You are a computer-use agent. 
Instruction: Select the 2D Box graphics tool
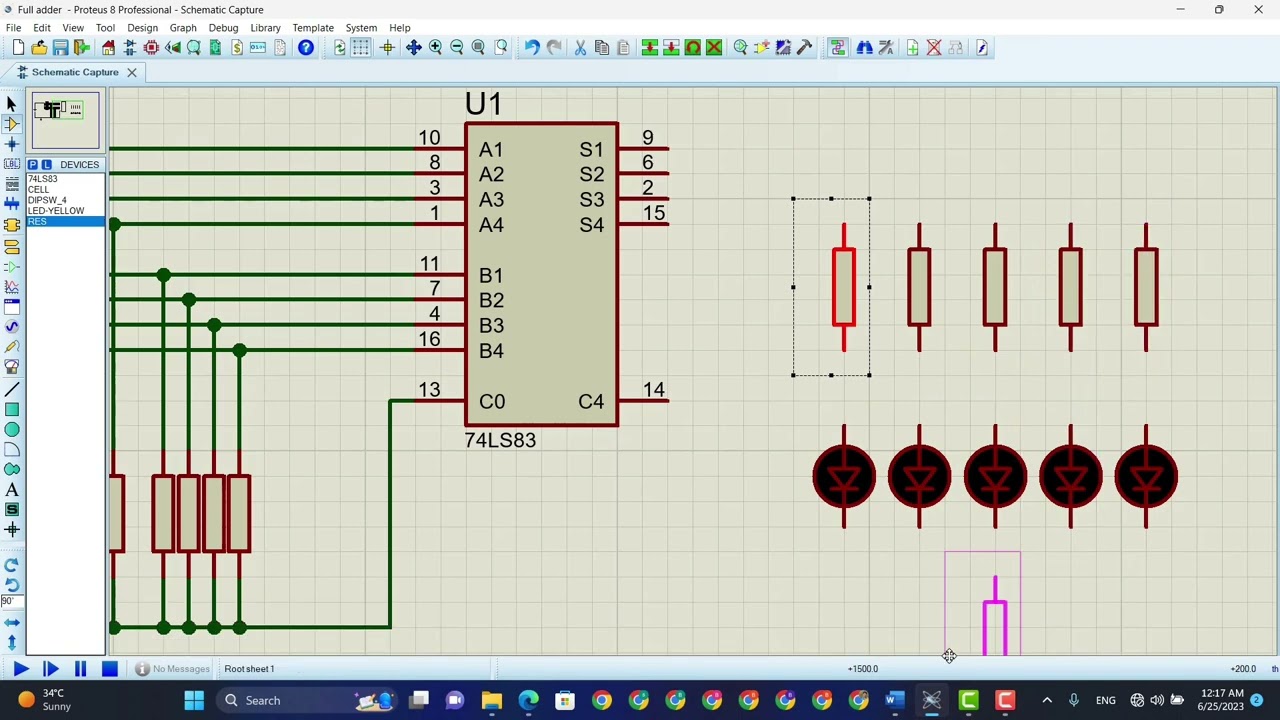(x=12, y=409)
